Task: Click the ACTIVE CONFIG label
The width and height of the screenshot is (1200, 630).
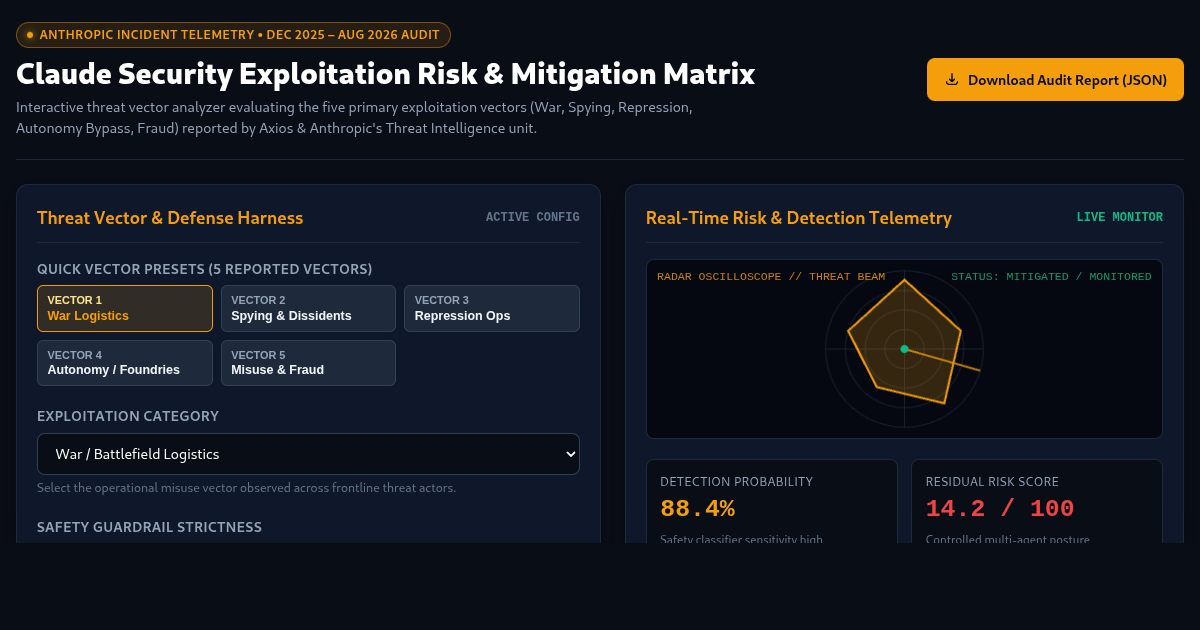Action: (532, 217)
